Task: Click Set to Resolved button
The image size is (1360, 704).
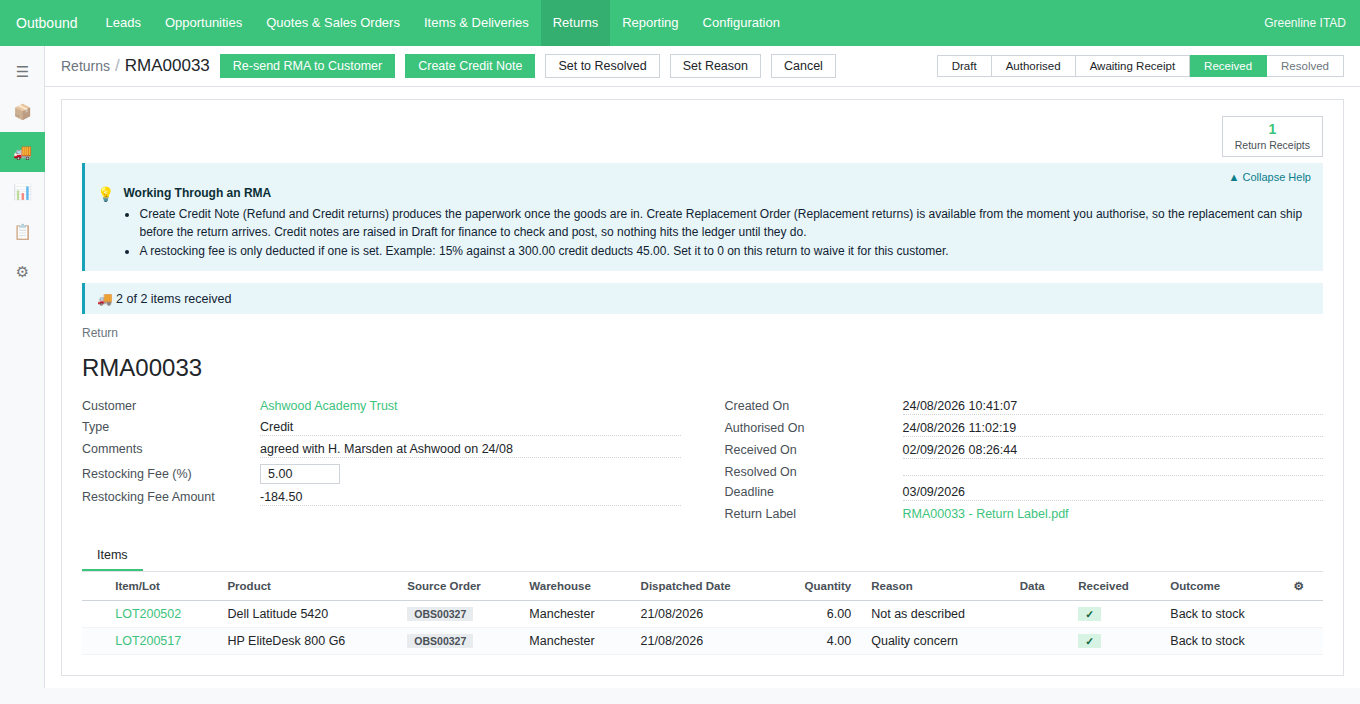Action: [x=602, y=66]
